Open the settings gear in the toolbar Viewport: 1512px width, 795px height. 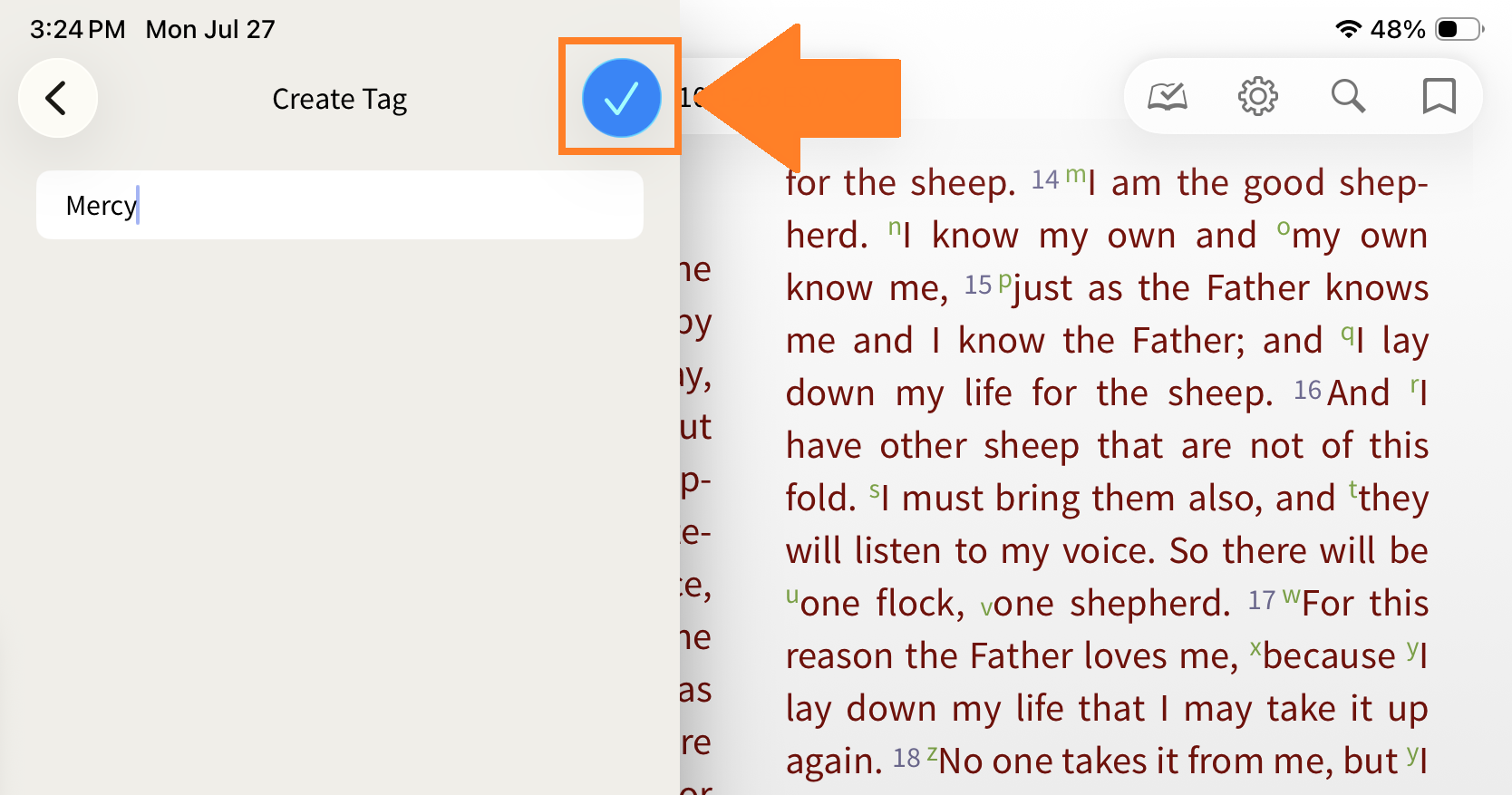coord(1258,96)
